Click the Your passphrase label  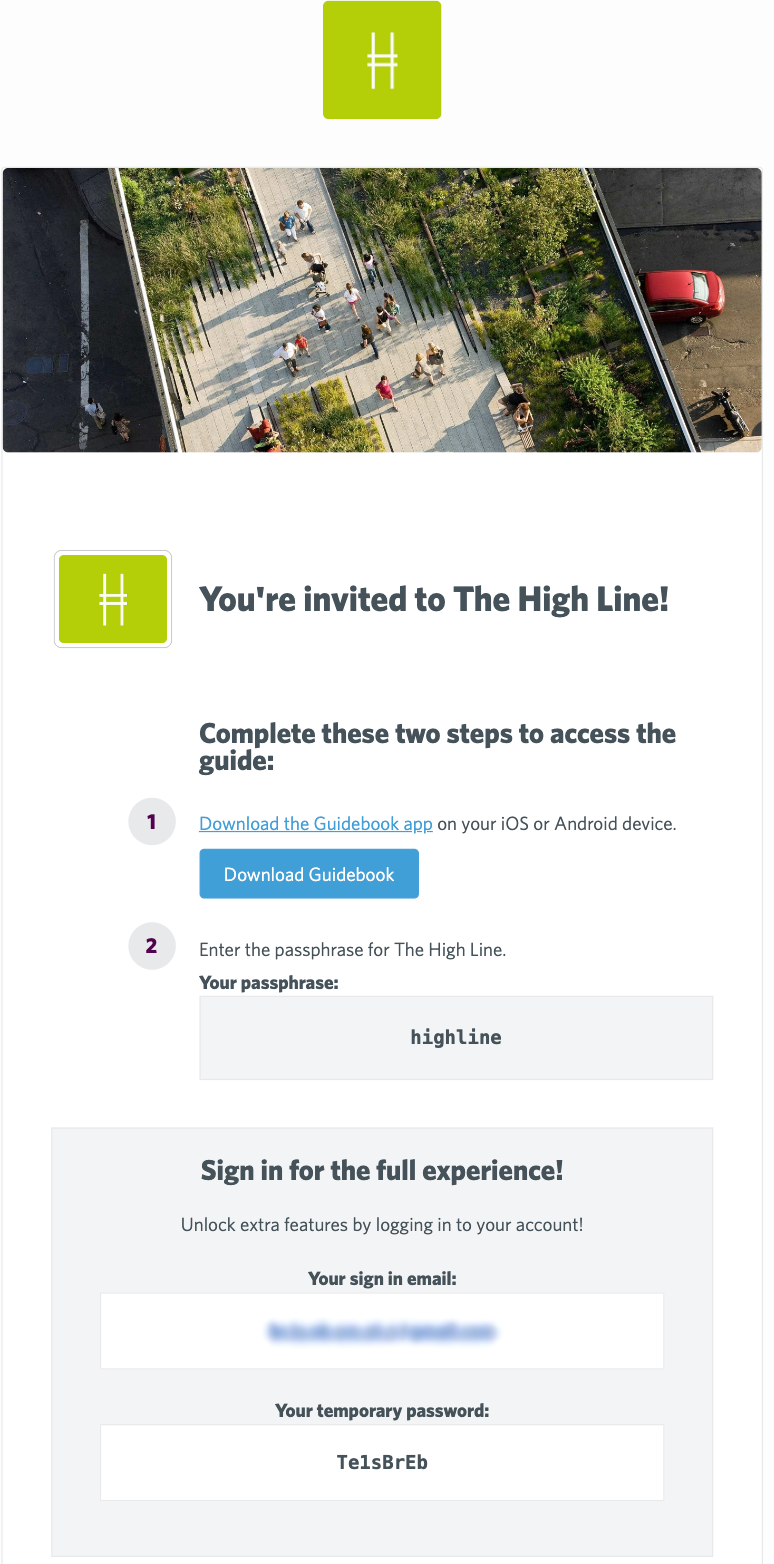(x=269, y=983)
